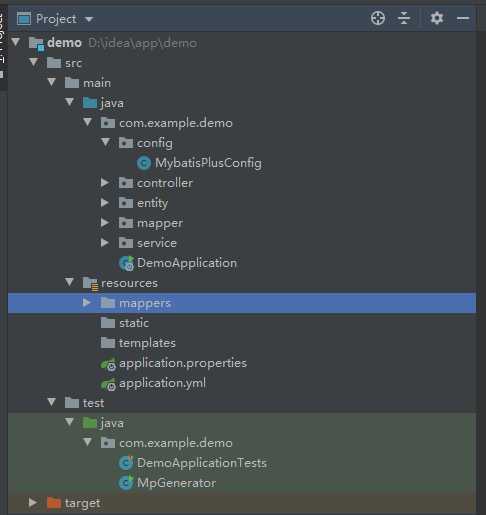Collapse the main folder arrow
The height and width of the screenshot is (515, 486).
[52, 82]
